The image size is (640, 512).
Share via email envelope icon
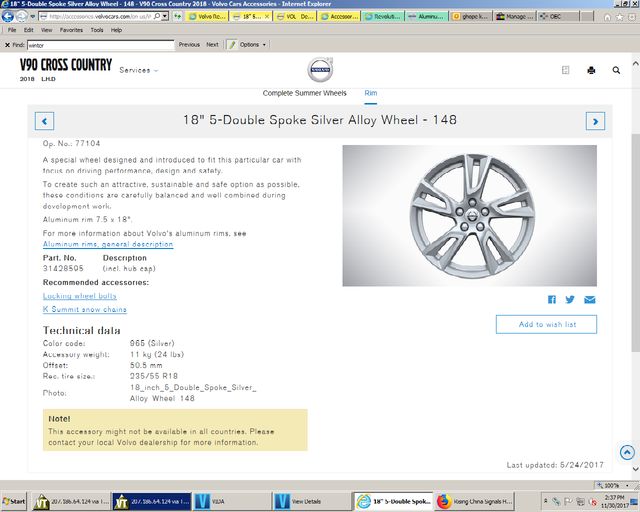589,300
